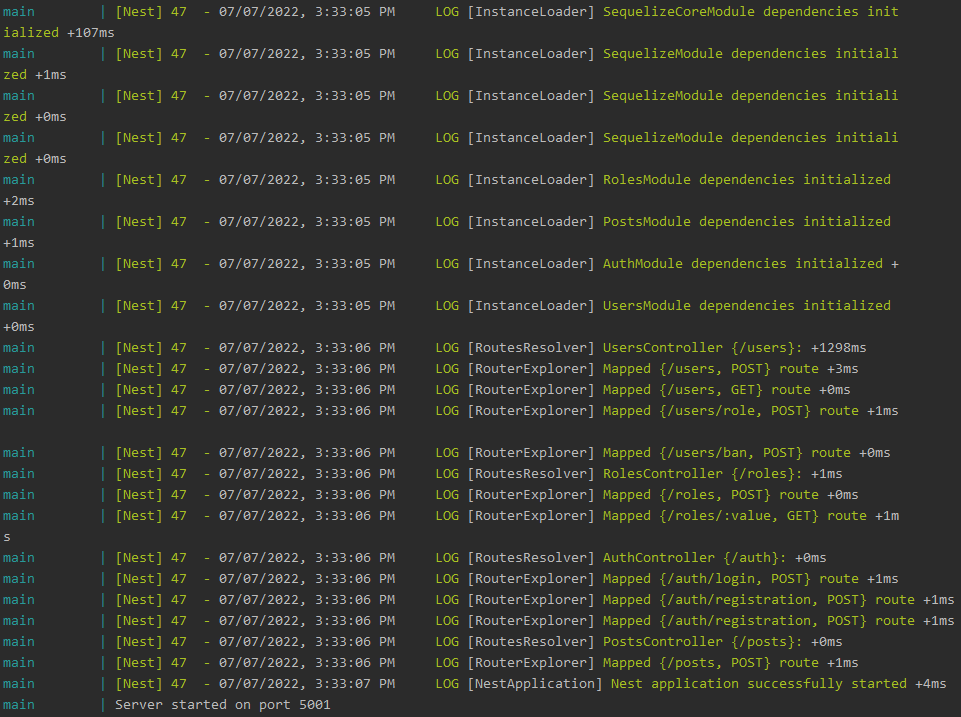Click the wrapped 'zed +1ms' line
961x717 pixels.
[35, 75]
